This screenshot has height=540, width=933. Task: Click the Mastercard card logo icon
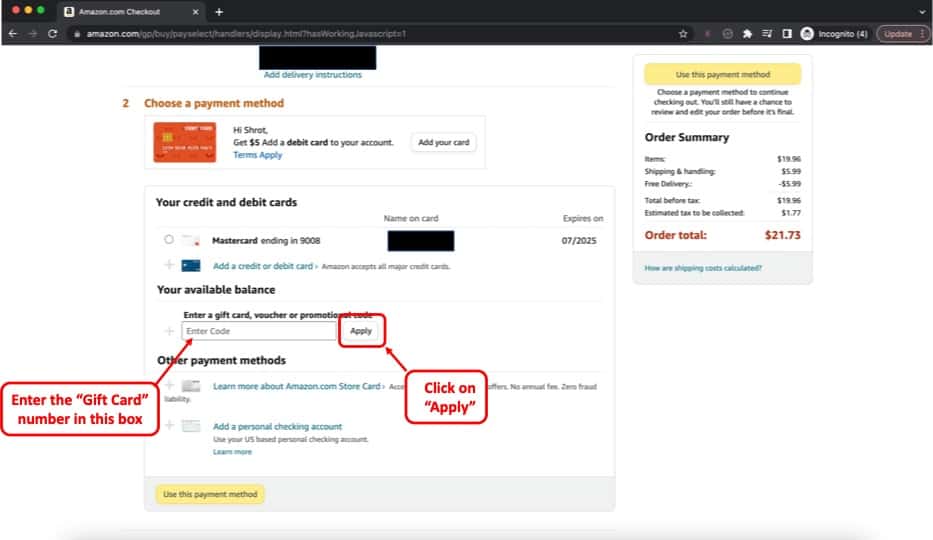click(190, 240)
